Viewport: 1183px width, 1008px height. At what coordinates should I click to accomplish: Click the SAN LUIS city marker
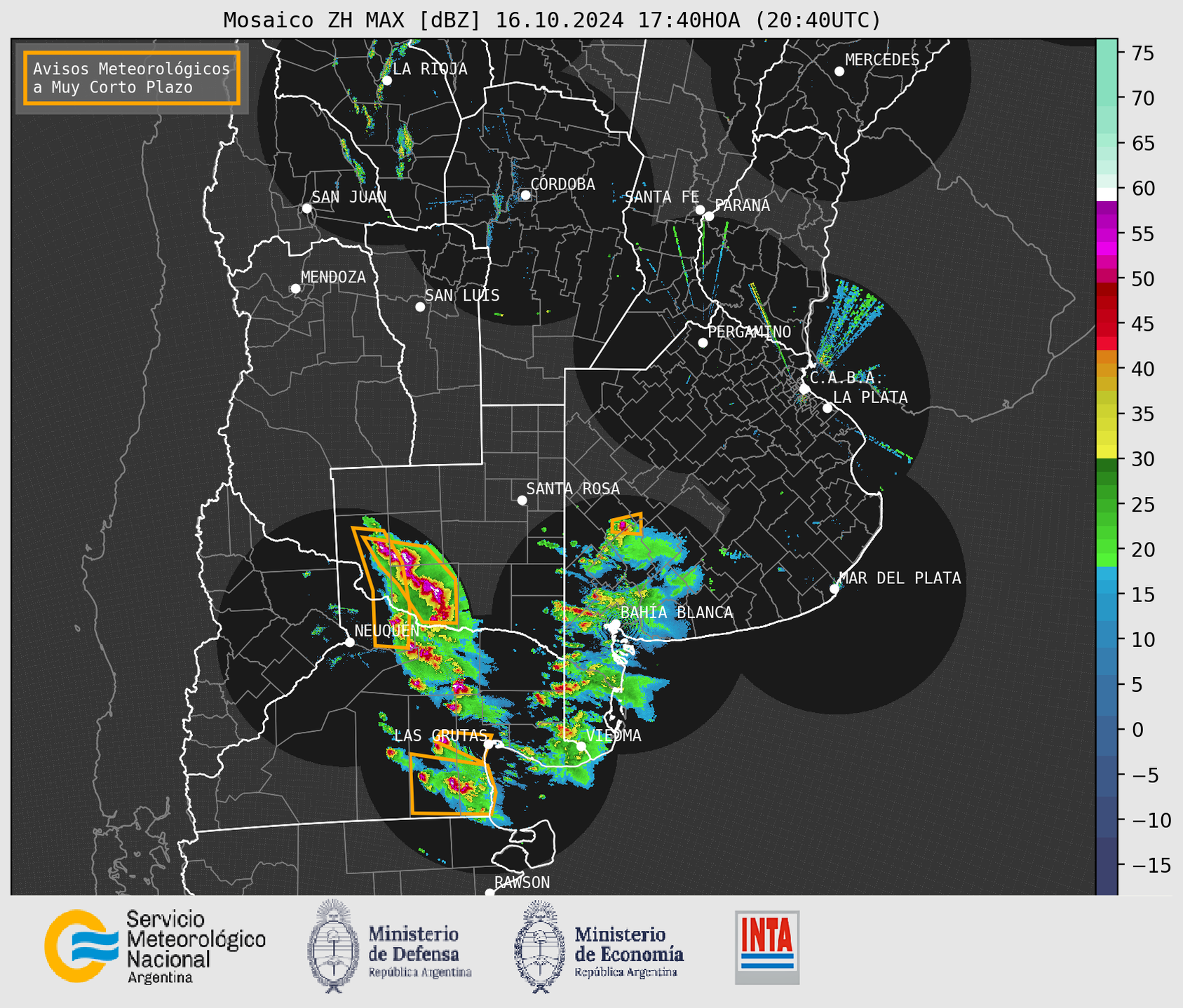pos(419,307)
